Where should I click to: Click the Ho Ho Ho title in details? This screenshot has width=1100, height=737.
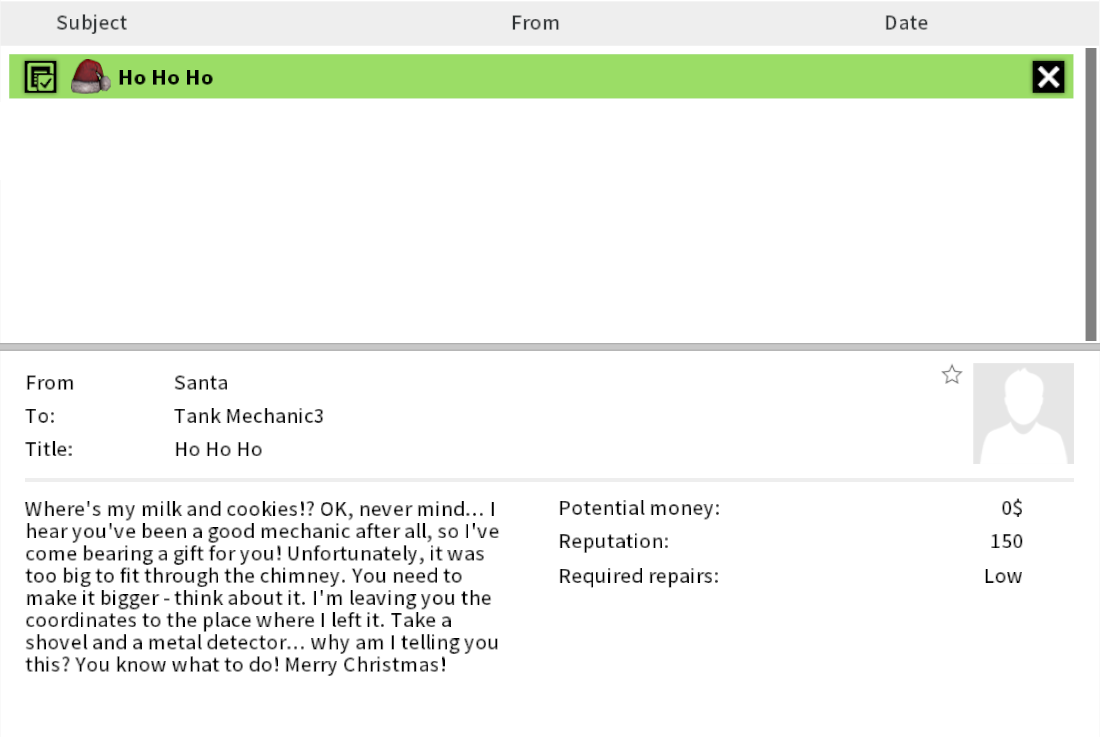coord(218,450)
